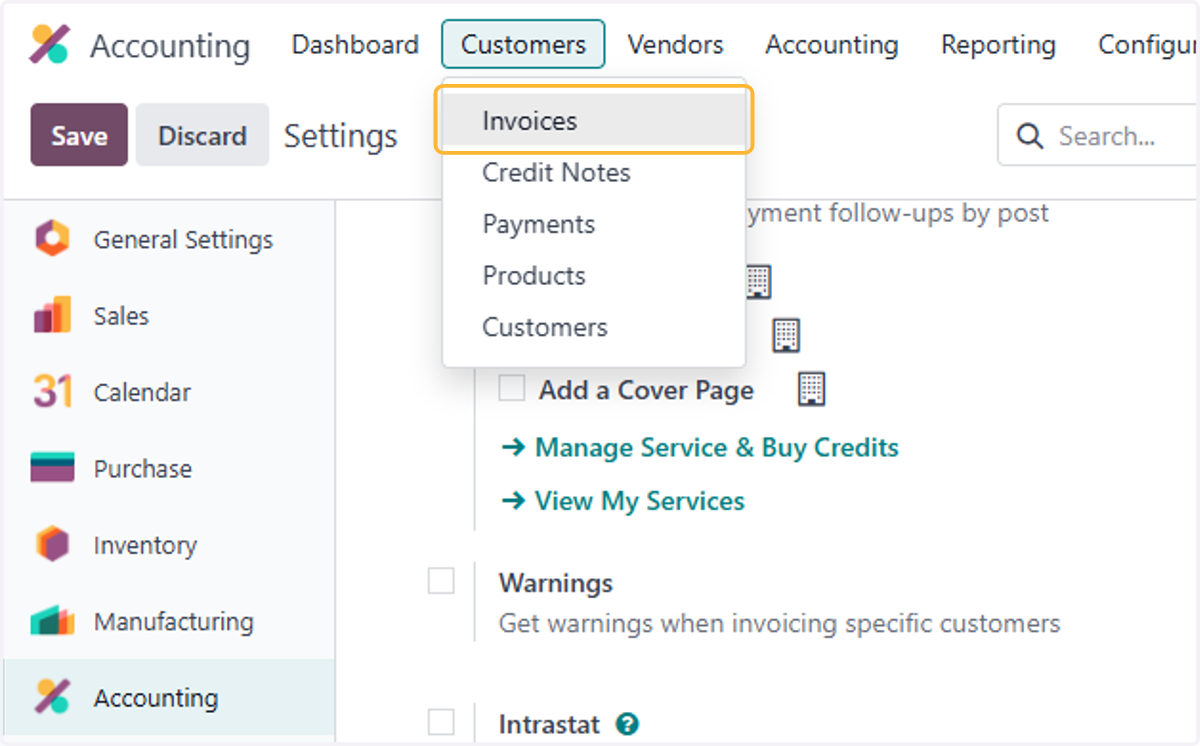Click the Intrastat setting title

click(549, 724)
